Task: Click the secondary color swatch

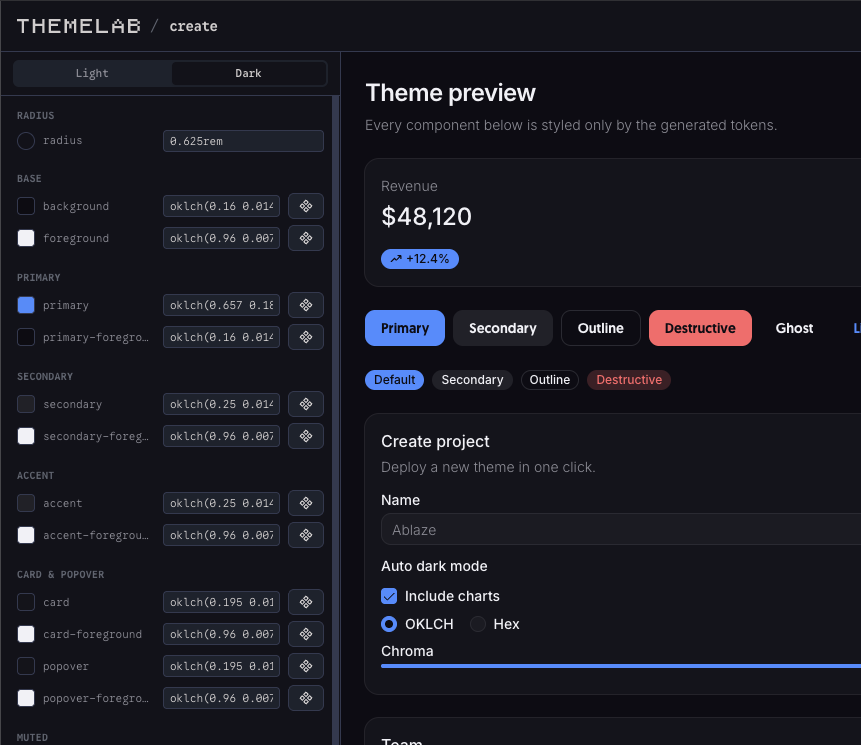Action: pos(26,404)
